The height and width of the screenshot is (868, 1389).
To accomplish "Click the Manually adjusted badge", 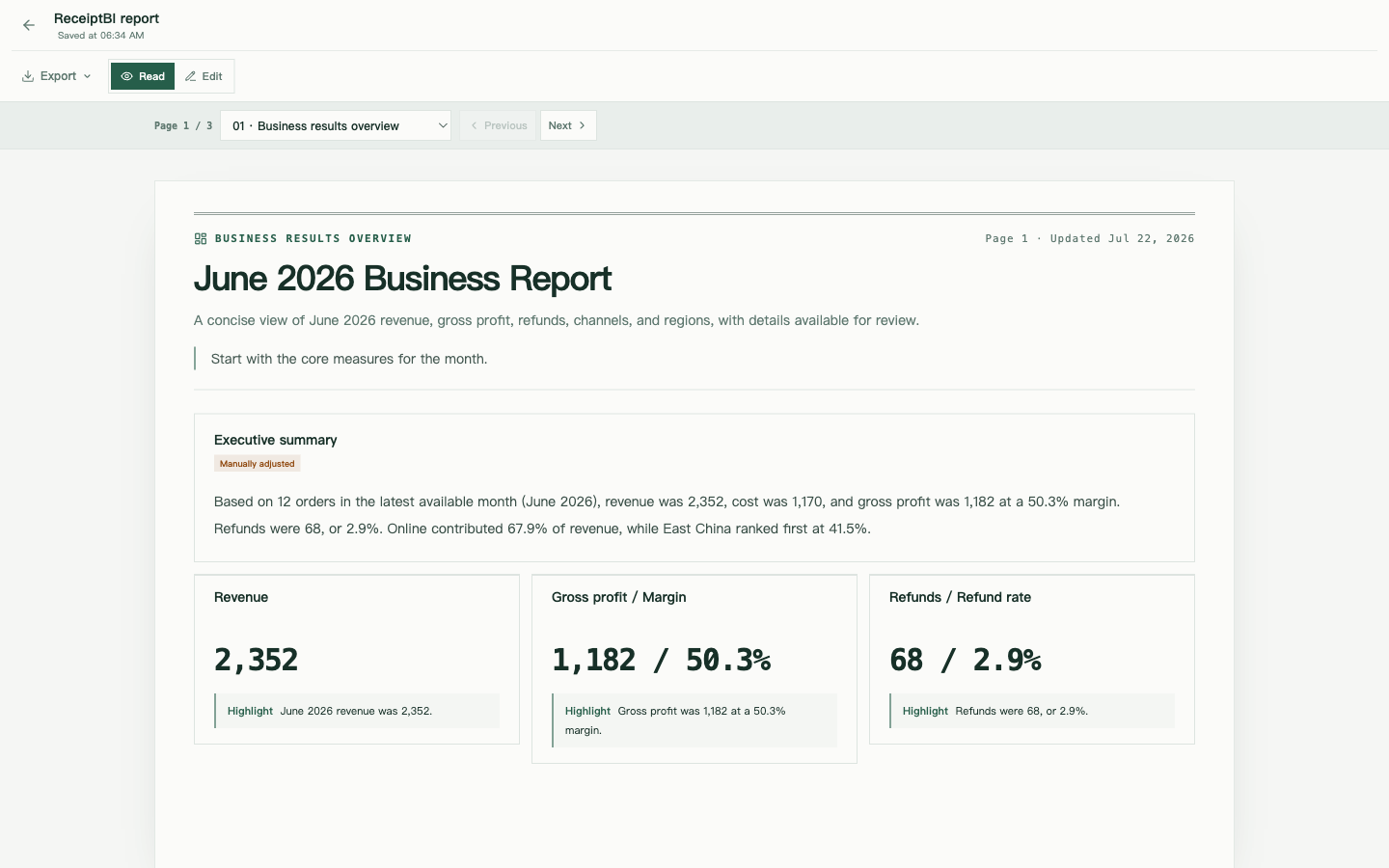I will pos(257,464).
